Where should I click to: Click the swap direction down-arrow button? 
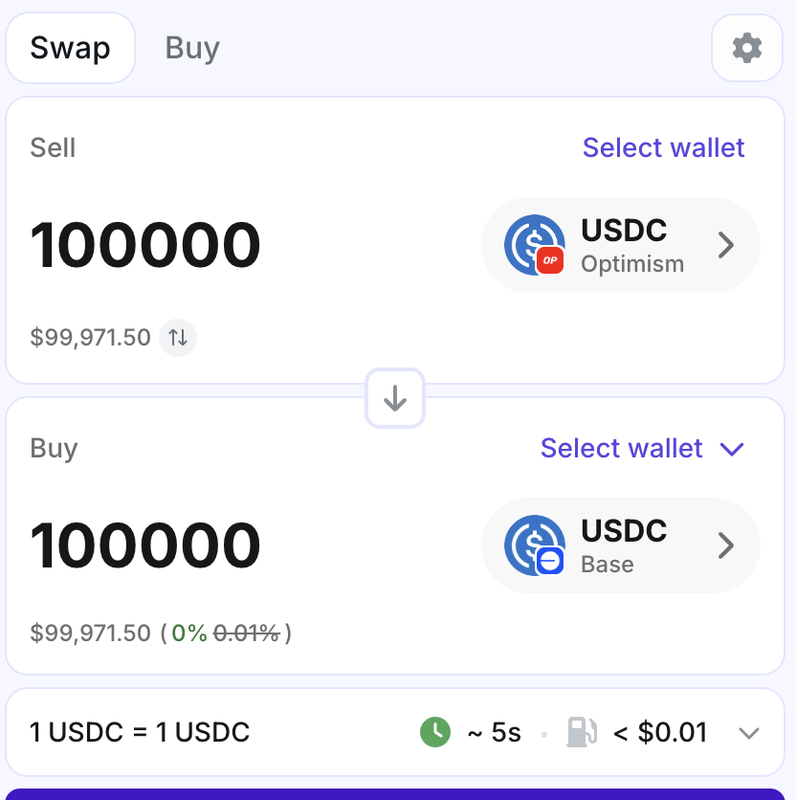(x=395, y=398)
